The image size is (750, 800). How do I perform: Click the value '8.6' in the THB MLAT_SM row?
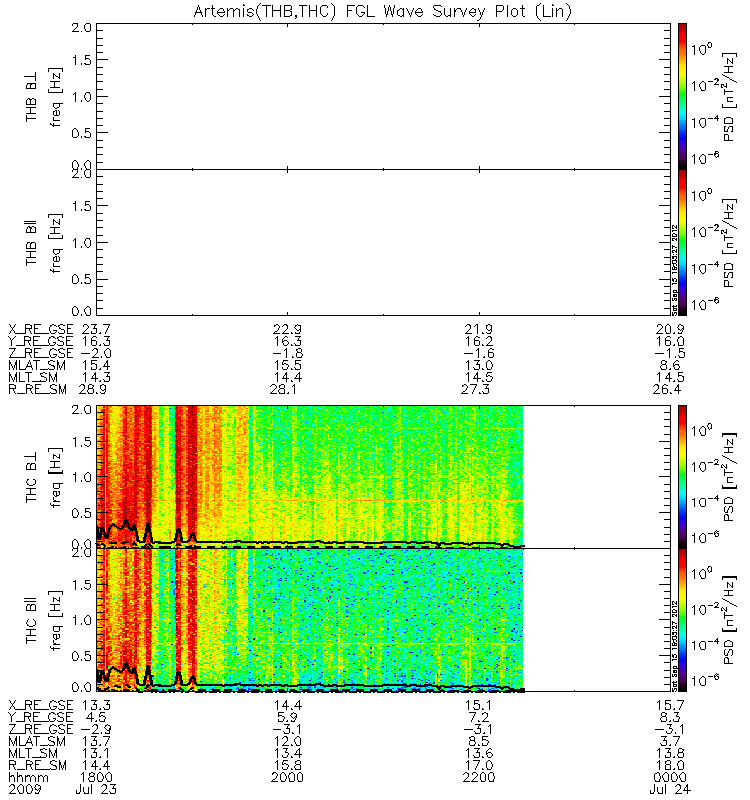click(x=670, y=365)
